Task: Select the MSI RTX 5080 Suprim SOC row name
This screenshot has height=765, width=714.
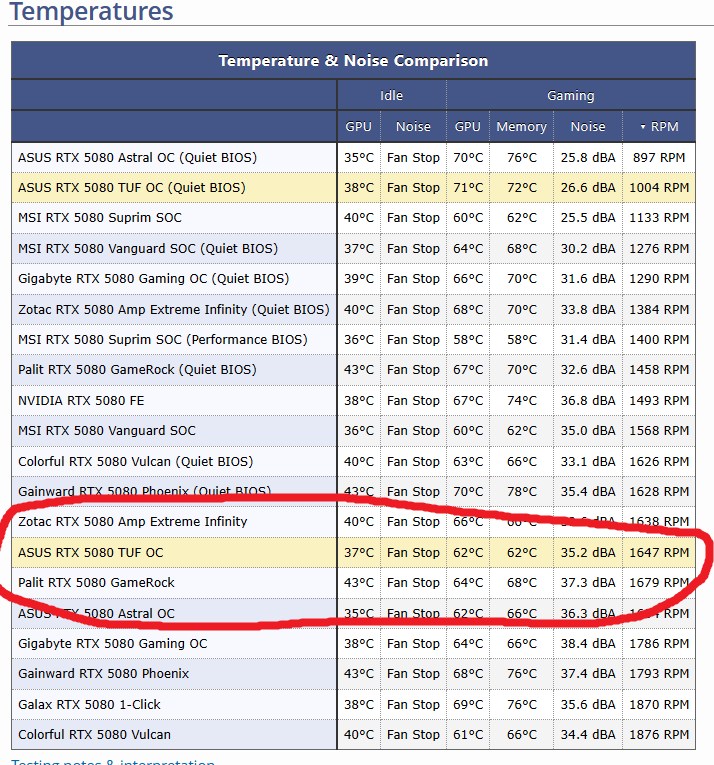Action: (x=100, y=218)
